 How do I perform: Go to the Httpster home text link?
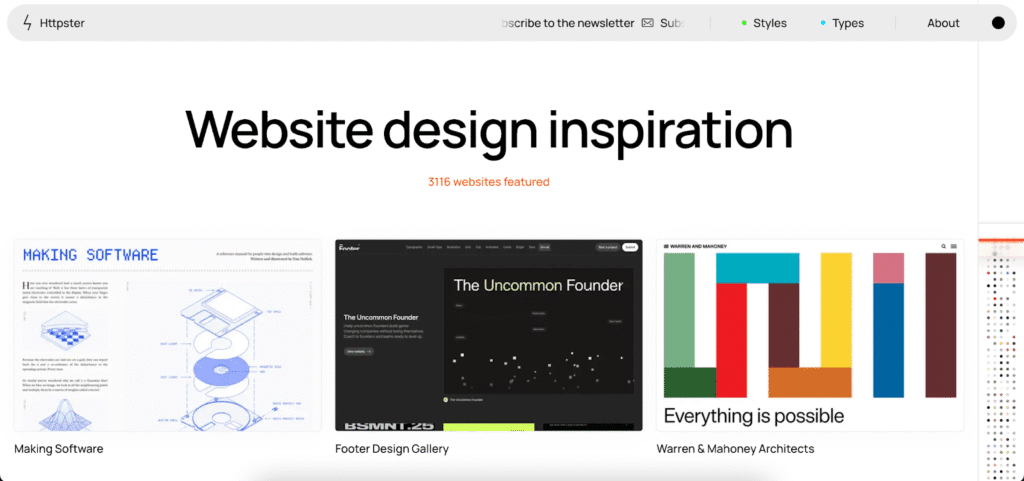point(65,23)
